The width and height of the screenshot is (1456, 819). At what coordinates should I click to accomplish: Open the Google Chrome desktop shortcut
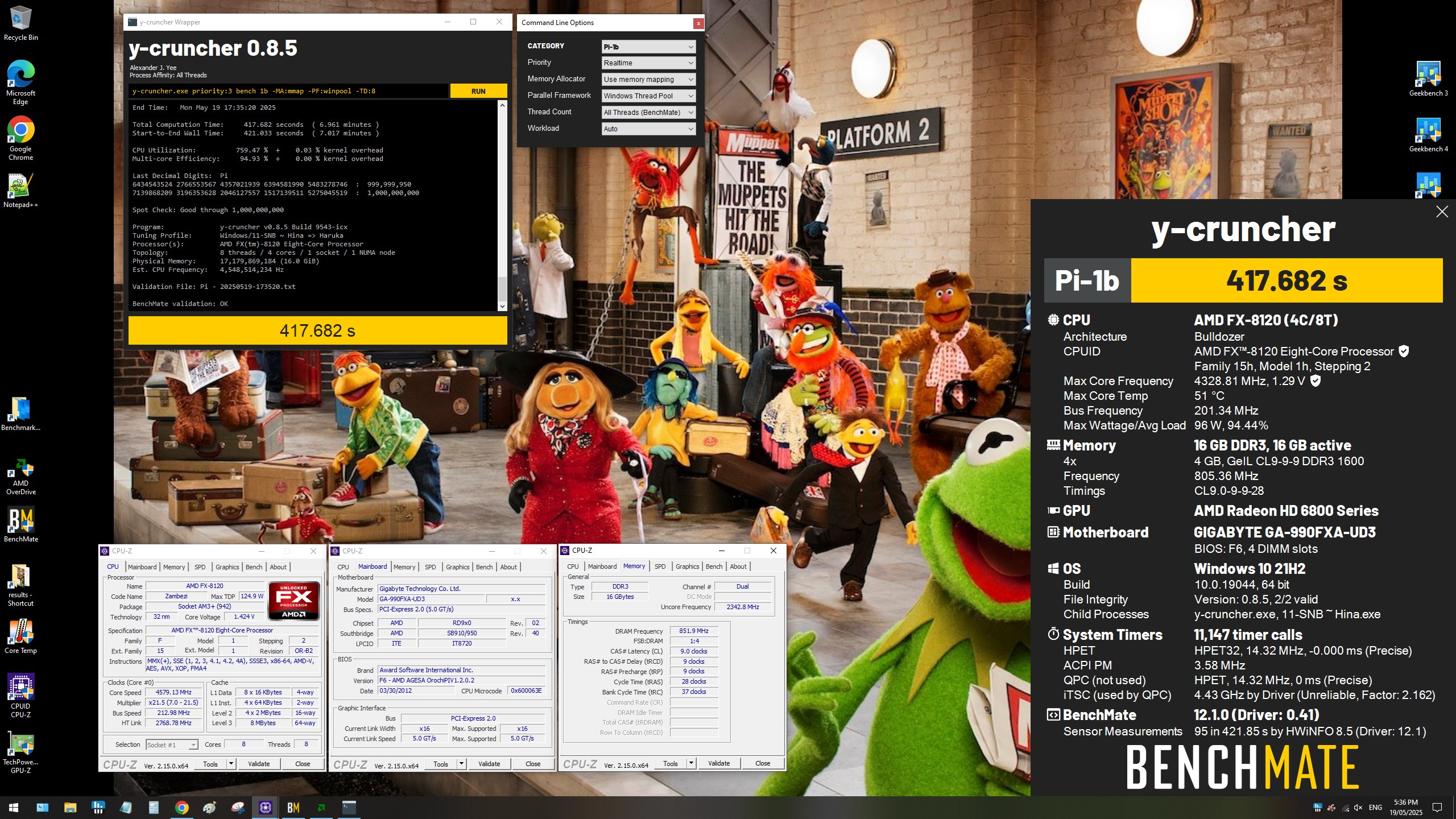(20, 138)
